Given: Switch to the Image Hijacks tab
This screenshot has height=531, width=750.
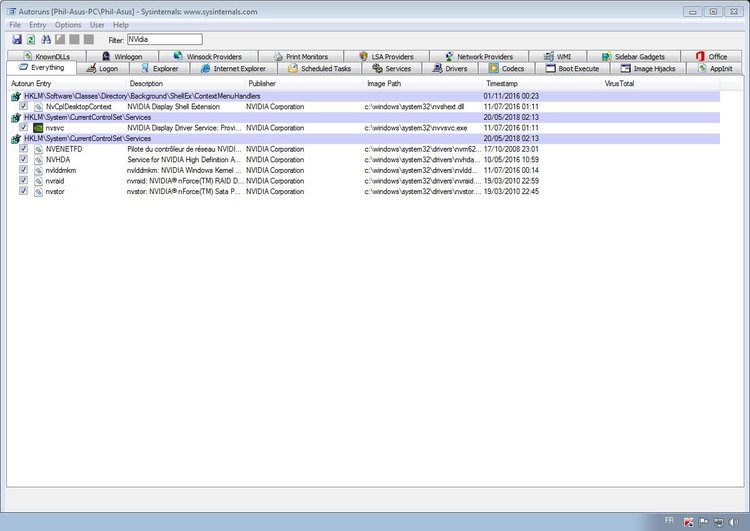Looking at the screenshot, I should pyautogui.click(x=648, y=68).
